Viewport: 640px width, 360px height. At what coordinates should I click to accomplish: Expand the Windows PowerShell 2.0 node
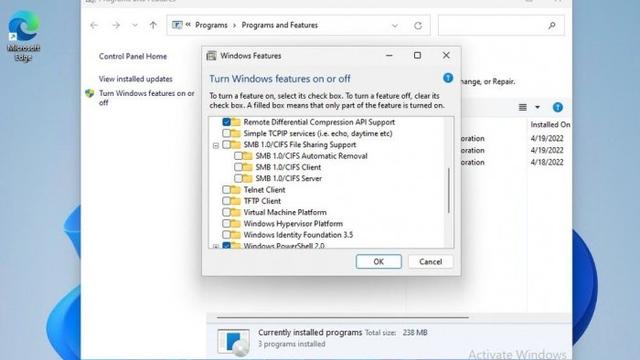tap(216, 246)
